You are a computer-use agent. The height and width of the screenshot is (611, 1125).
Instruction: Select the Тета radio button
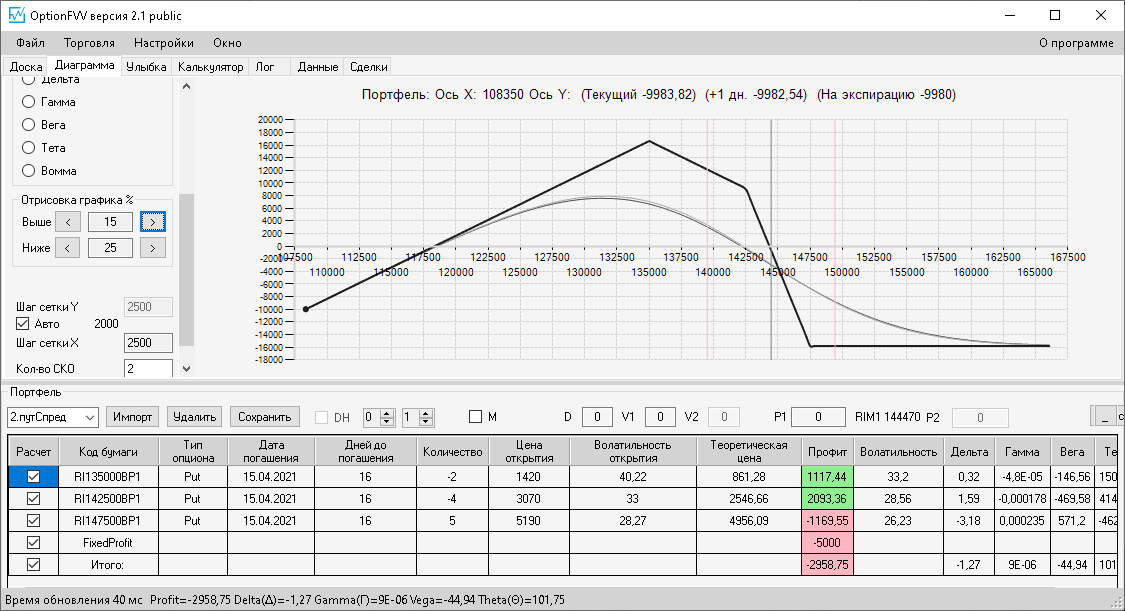click(x=29, y=148)
